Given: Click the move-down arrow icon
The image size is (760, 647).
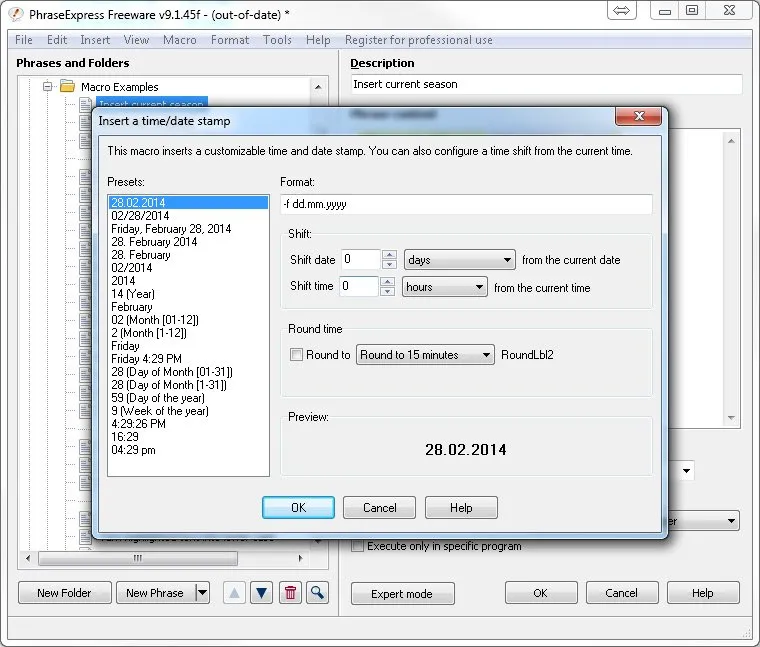Looking at the screenshot, I should (262, 593).
